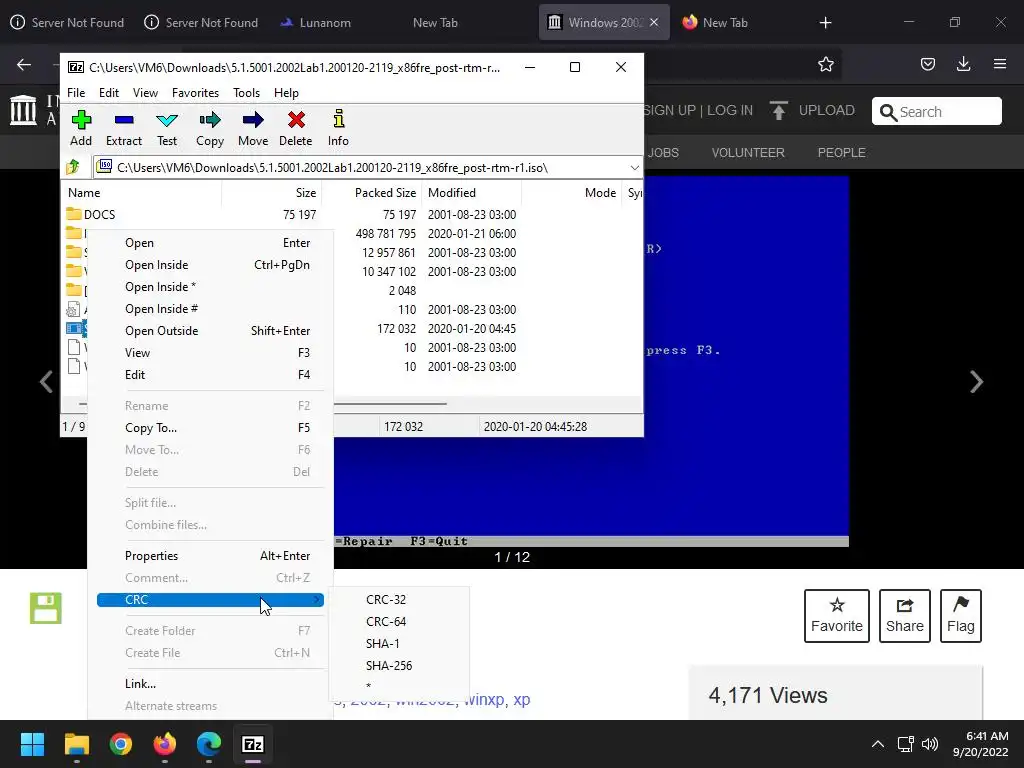Open the Help menu in 7-Zip
Viewport: 1024px width, 768px height.
point(286,93)
